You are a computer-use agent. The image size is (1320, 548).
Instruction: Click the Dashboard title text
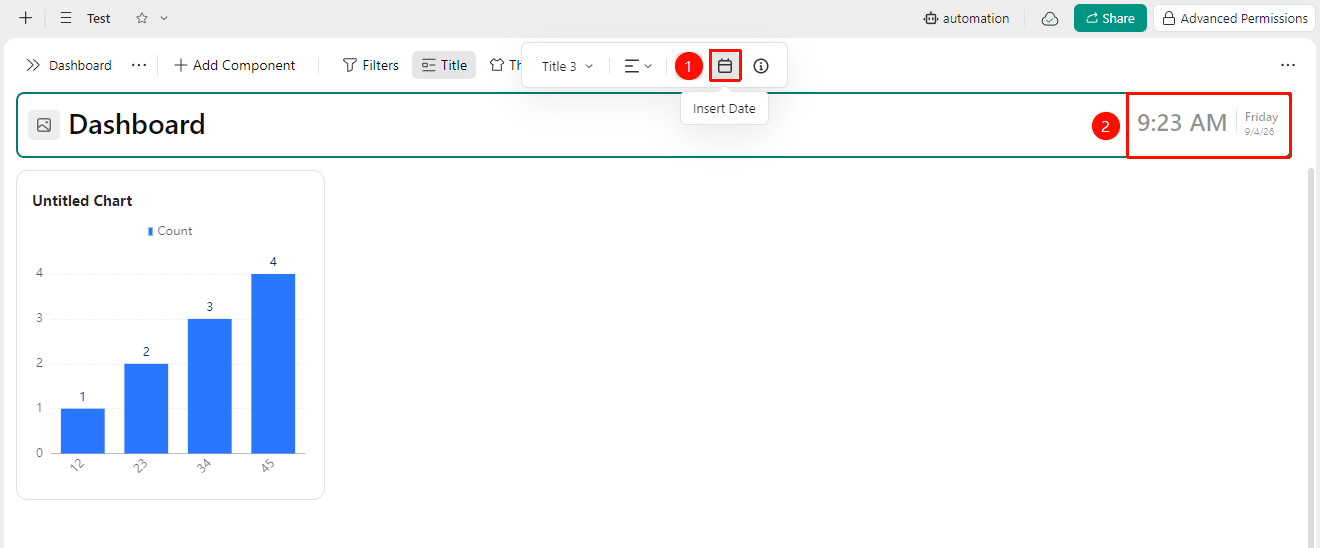(137, 125)
